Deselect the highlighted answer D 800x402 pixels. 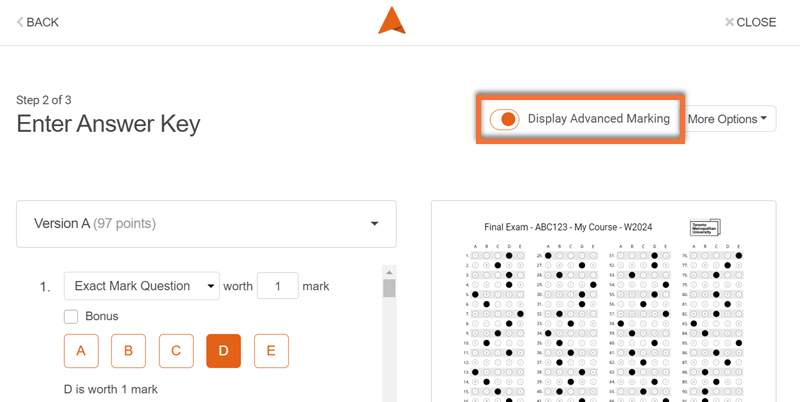tap(223, 351)
